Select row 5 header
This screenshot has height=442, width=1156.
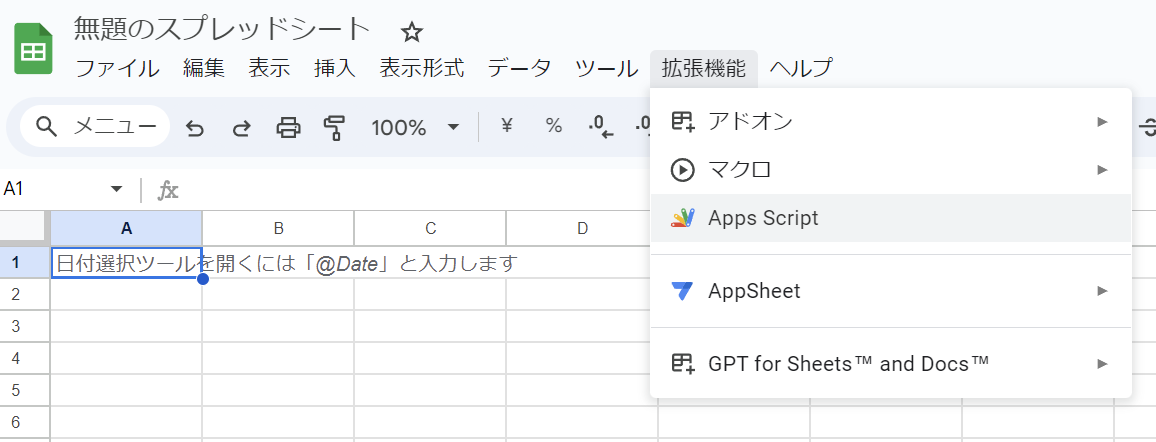point(25,390)
